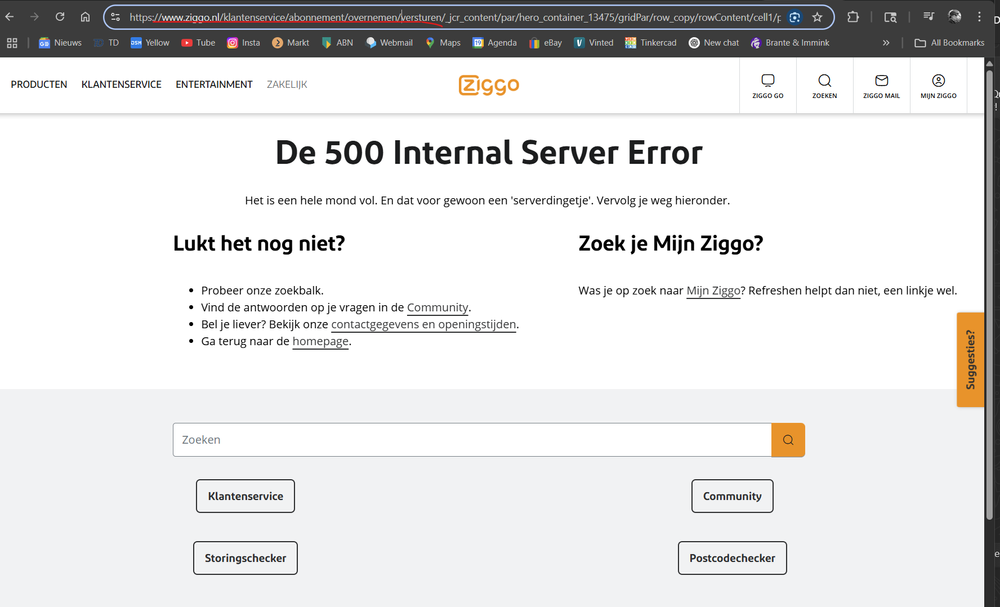Open the Maps bookmark
Image resolution: width=1000 pixels, height=607 pixels.
pyautogui.click(x=443, y=43)
